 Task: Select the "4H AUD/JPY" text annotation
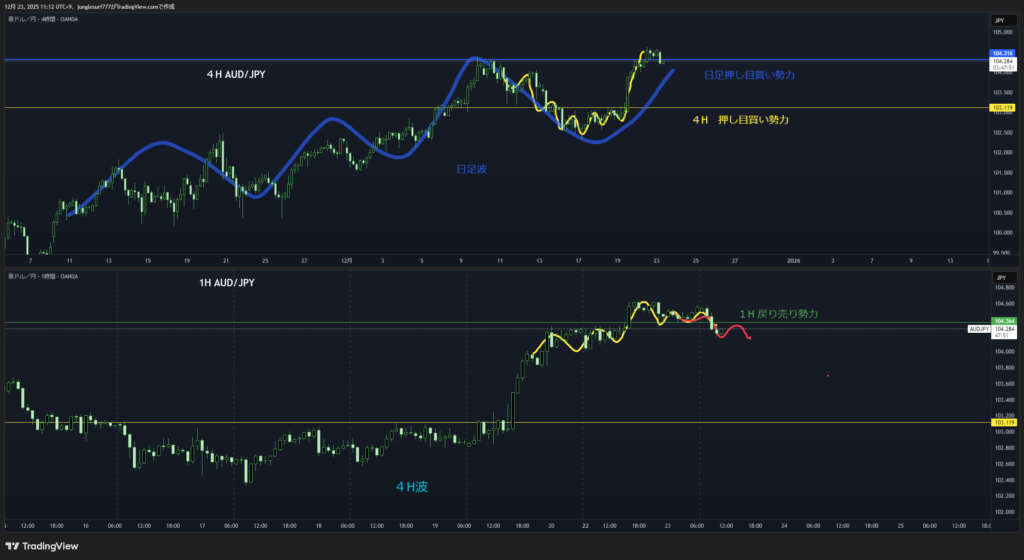point(236,74)
